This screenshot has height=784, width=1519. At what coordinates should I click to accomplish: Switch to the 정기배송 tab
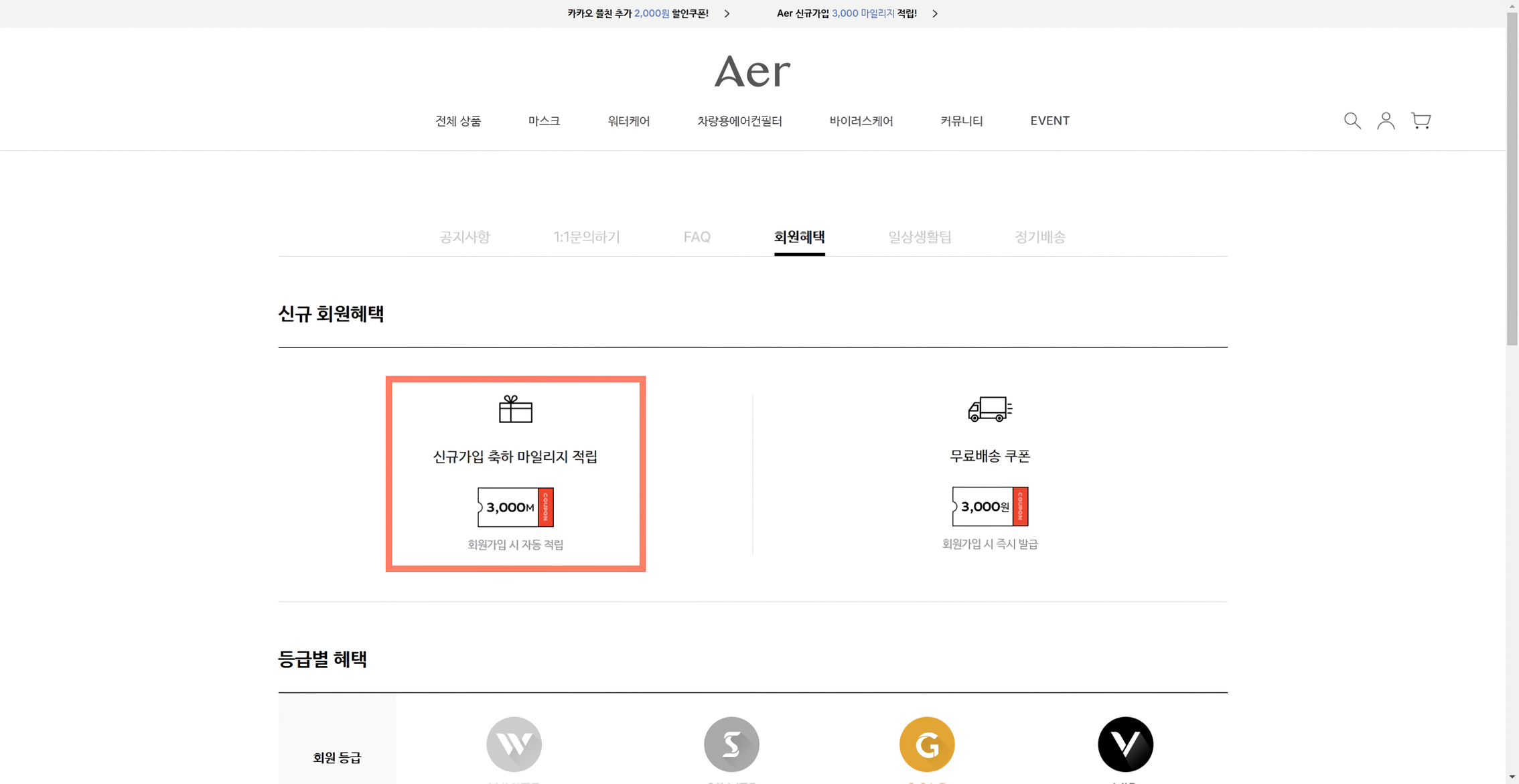click(1039, 237)
